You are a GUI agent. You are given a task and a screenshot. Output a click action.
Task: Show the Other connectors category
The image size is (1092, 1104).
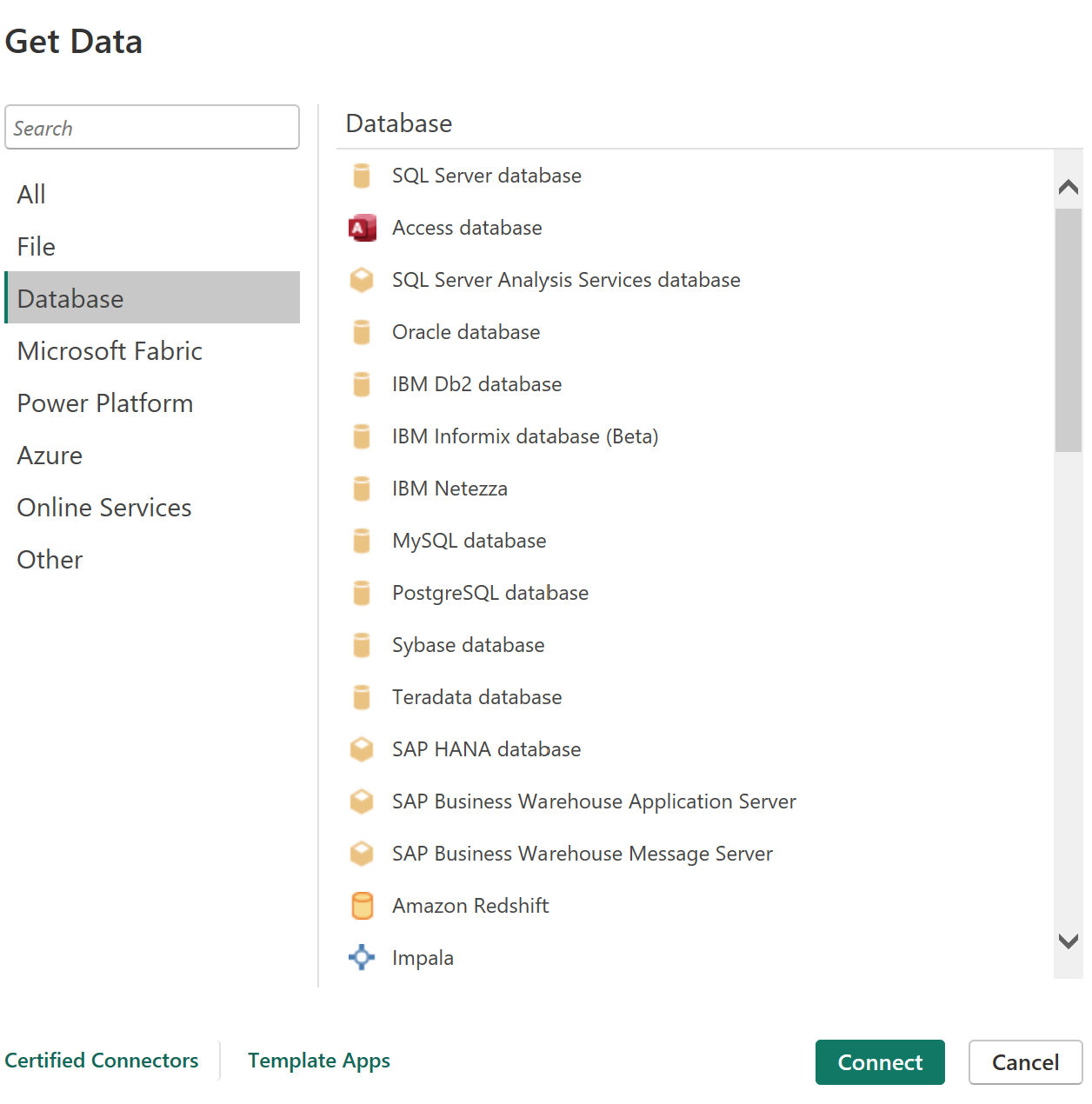coord(152,559)
